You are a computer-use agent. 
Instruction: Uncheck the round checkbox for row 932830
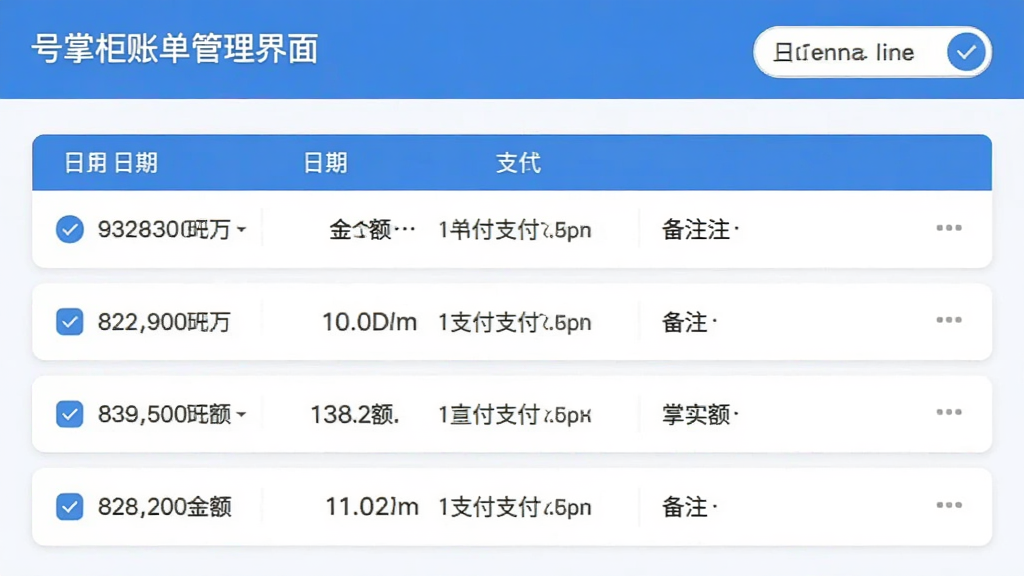(70, 229)
